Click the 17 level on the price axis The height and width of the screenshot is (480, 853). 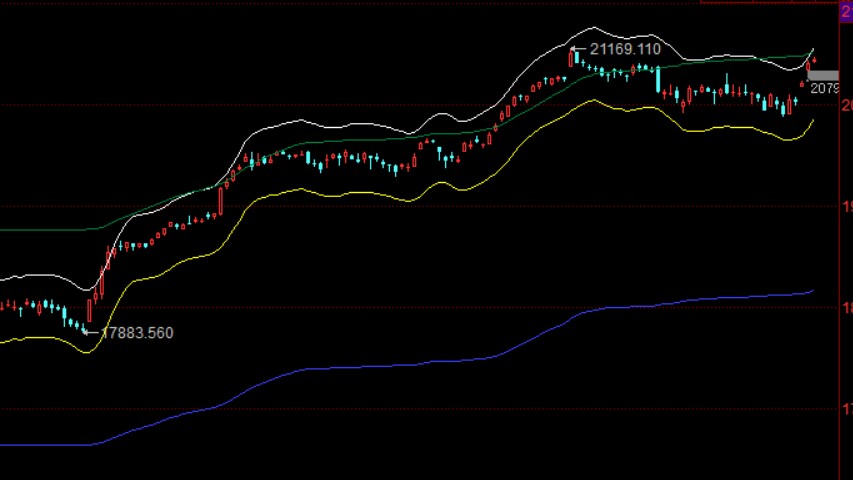[846, 408]
